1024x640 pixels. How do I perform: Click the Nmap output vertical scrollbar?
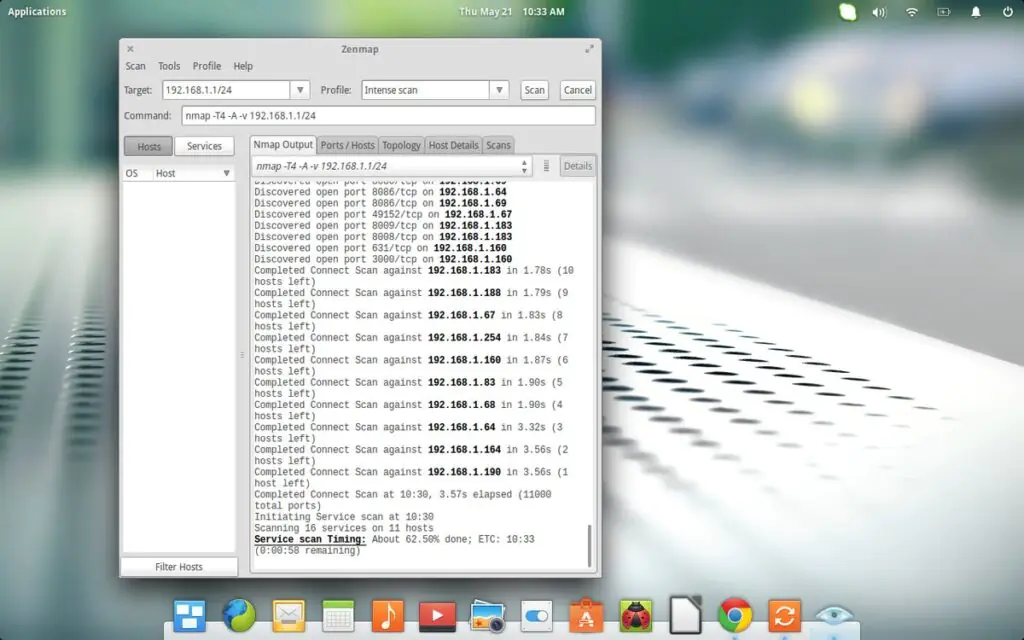pos(590,545)
